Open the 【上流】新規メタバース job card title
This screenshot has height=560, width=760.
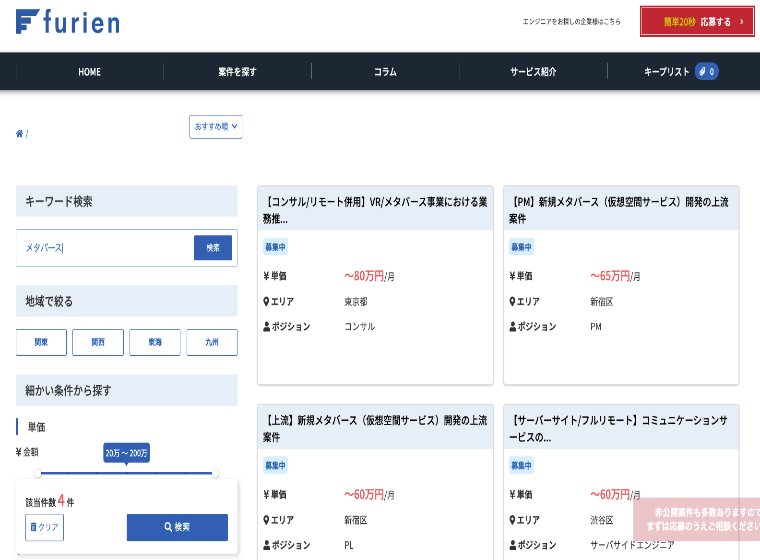point(375,429)
